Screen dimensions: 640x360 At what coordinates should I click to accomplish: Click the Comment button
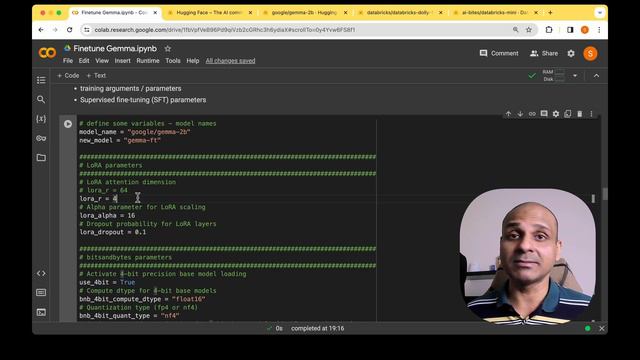point(499,53)
